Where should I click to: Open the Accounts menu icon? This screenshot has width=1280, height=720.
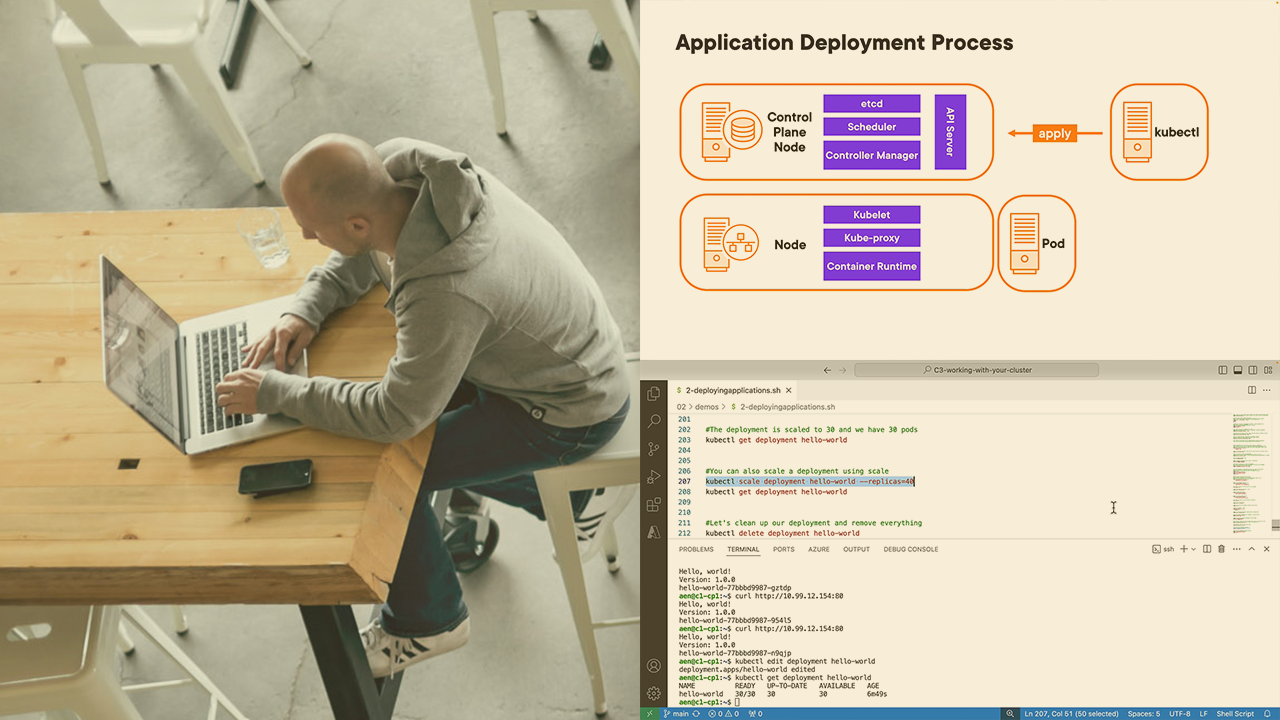click(x=654, y=666)
